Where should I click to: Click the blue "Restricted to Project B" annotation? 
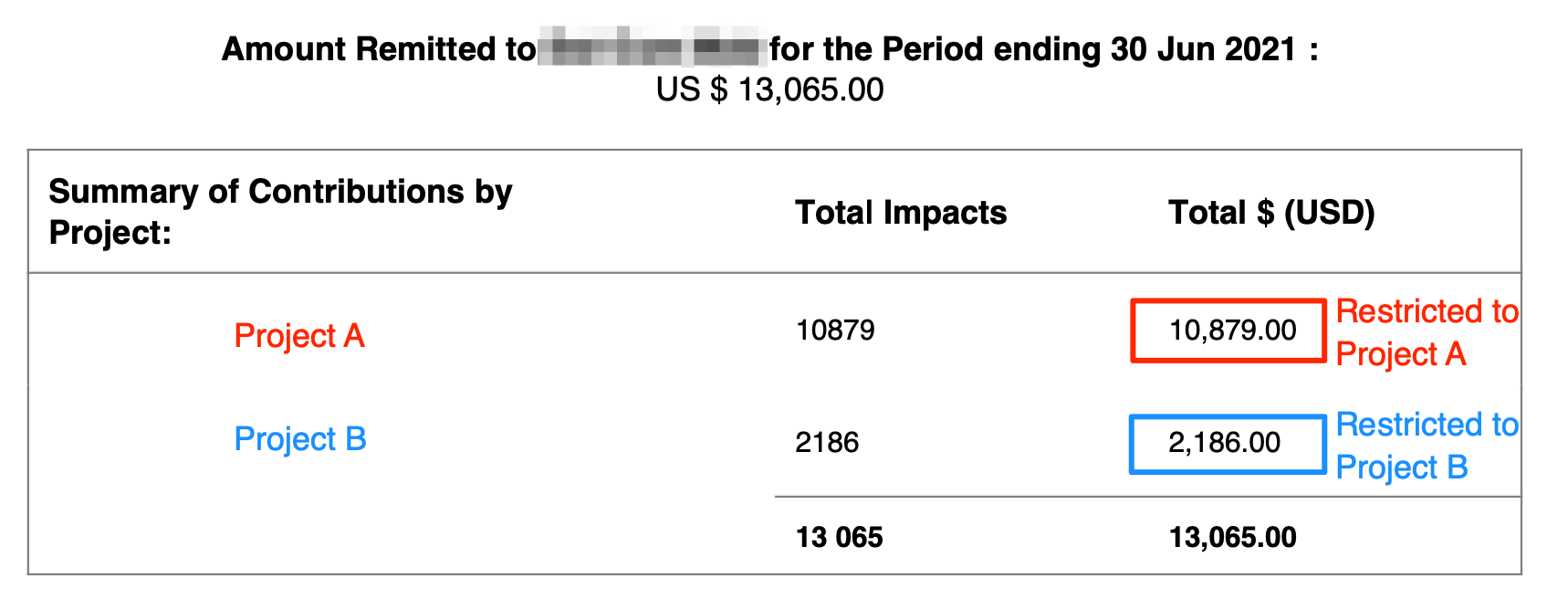(x=1426, y=446)
